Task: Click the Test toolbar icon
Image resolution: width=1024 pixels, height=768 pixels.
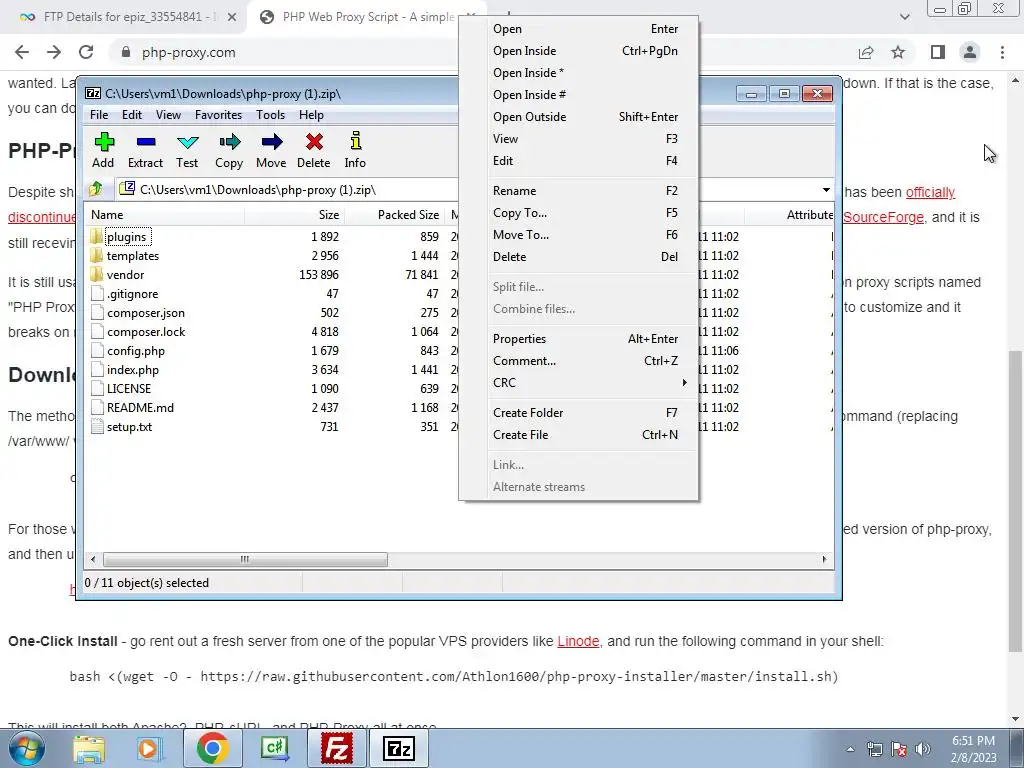Action: [187, 150]
